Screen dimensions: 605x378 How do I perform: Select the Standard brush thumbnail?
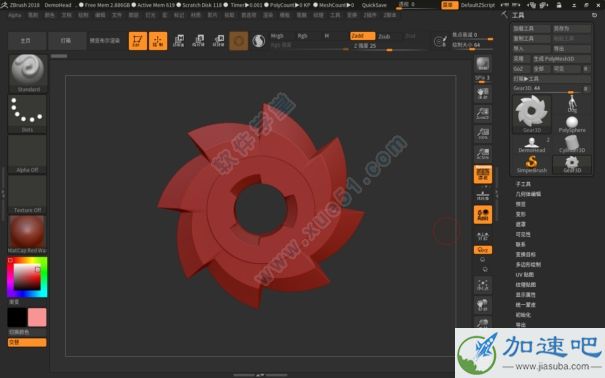pos(27,73)
